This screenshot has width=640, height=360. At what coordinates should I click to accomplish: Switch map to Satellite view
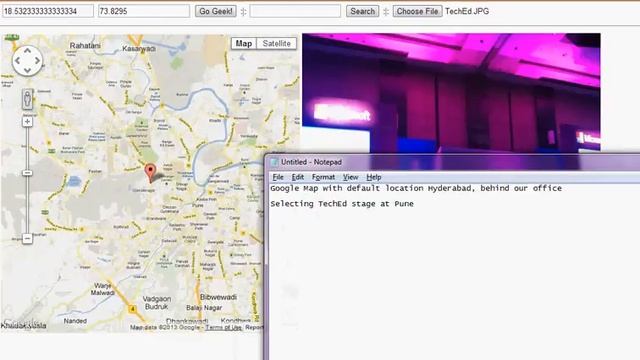[x=276, y=43]
